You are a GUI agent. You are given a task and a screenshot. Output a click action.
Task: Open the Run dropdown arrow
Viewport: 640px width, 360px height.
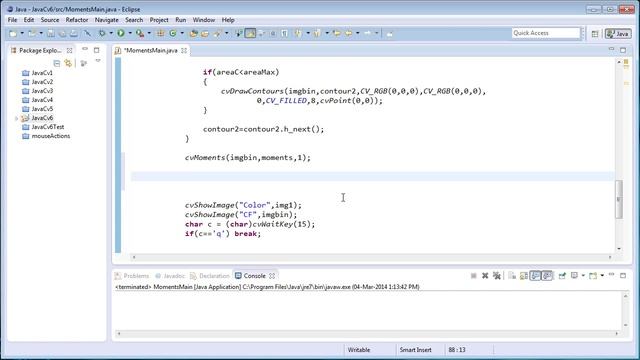point(130,33)
